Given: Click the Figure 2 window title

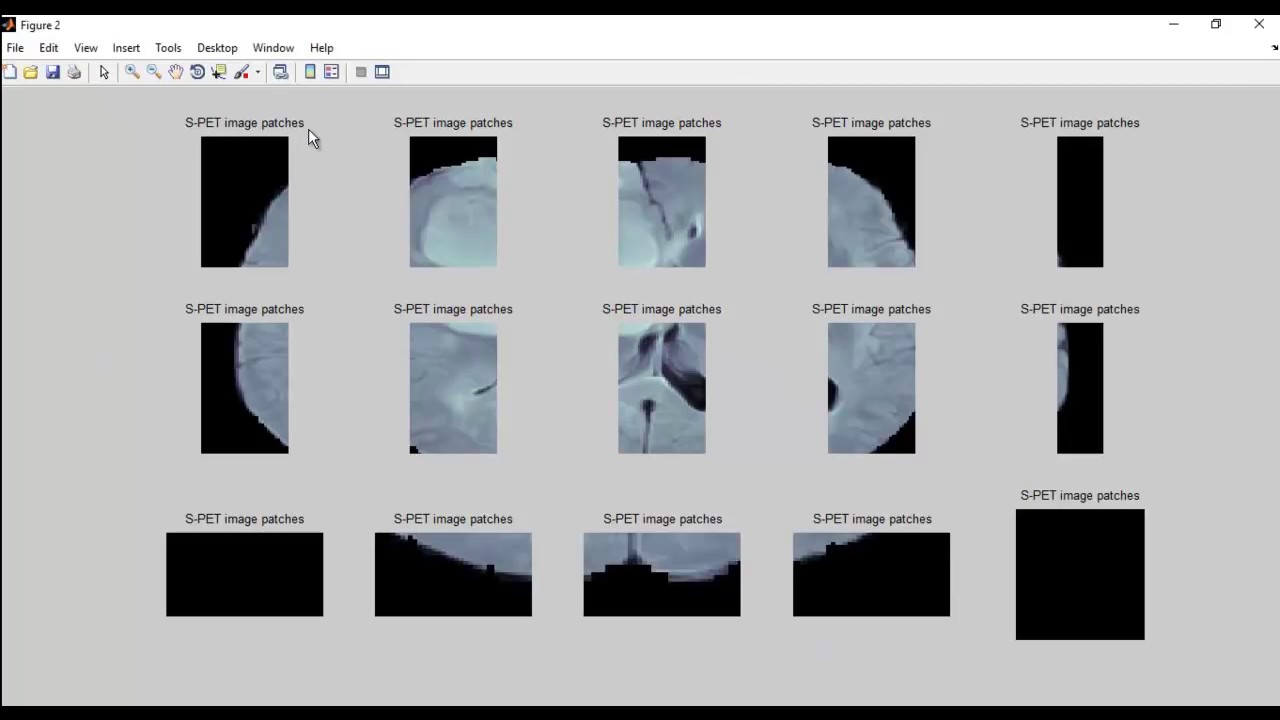Looking at the screenshot, I should coord(40,25).
